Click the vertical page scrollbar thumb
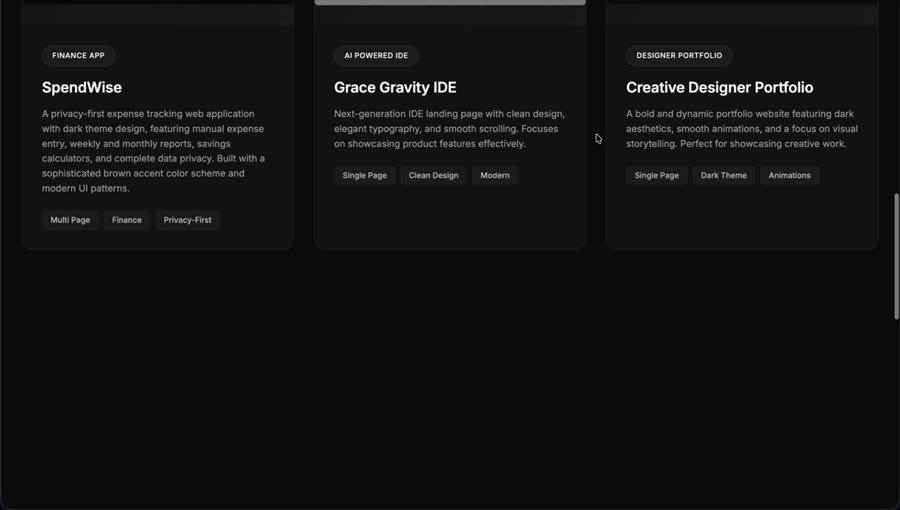This screenshot has height=510, width=900. pyautogui.click(x=897, y=256)
